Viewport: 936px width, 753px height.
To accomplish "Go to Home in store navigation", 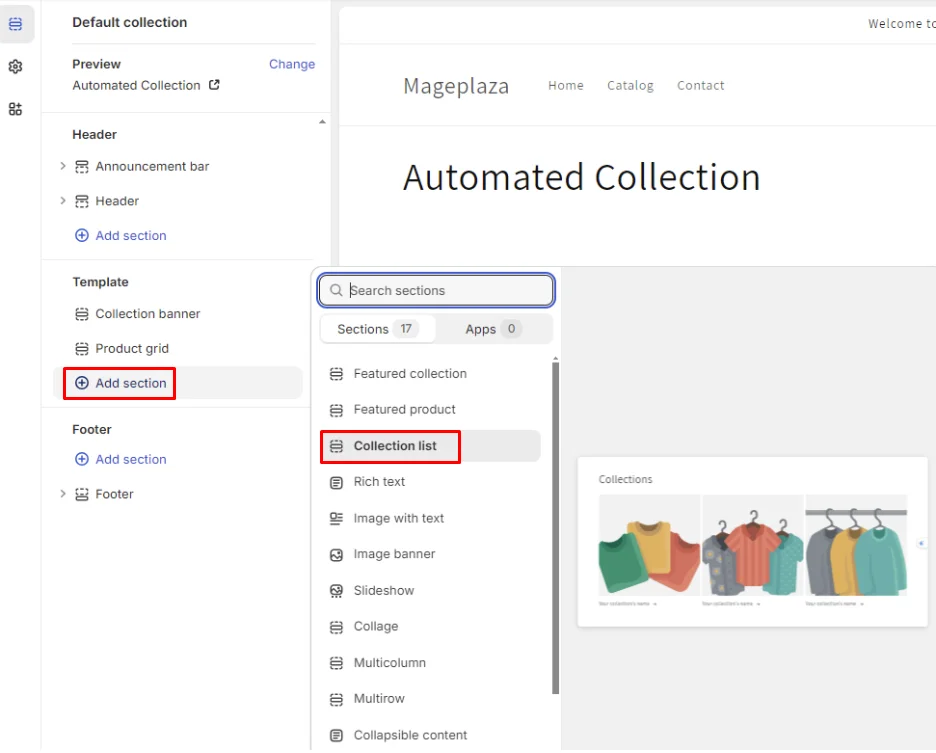I will (x=566, y=85).
